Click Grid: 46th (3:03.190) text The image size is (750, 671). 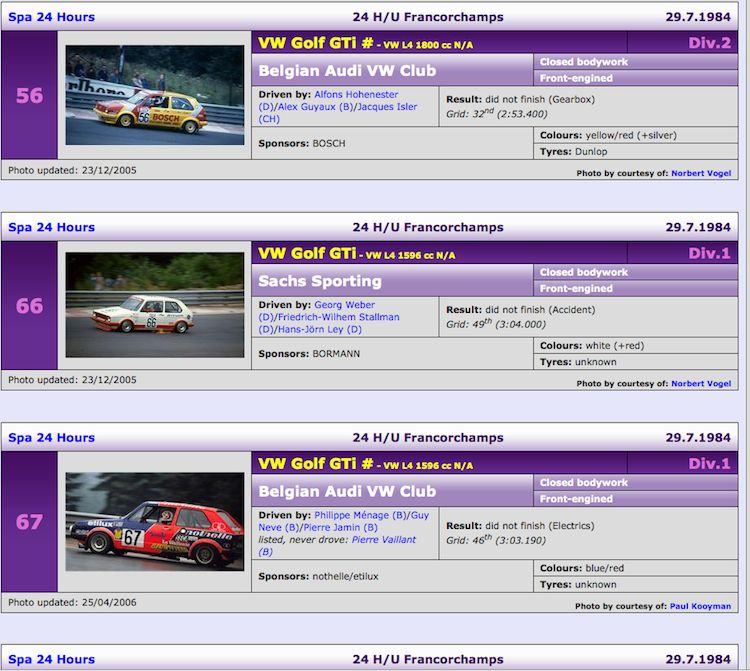tap(496, 540)
